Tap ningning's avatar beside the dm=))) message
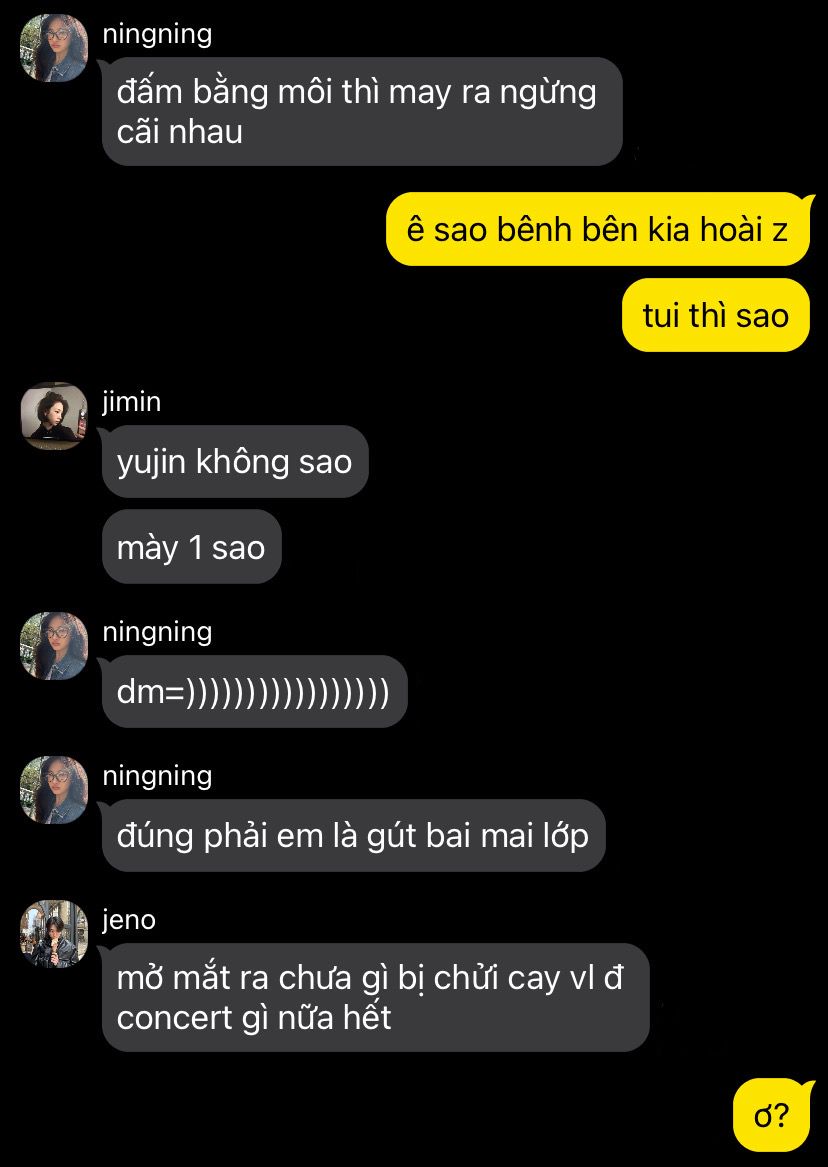 pos(54,646)
